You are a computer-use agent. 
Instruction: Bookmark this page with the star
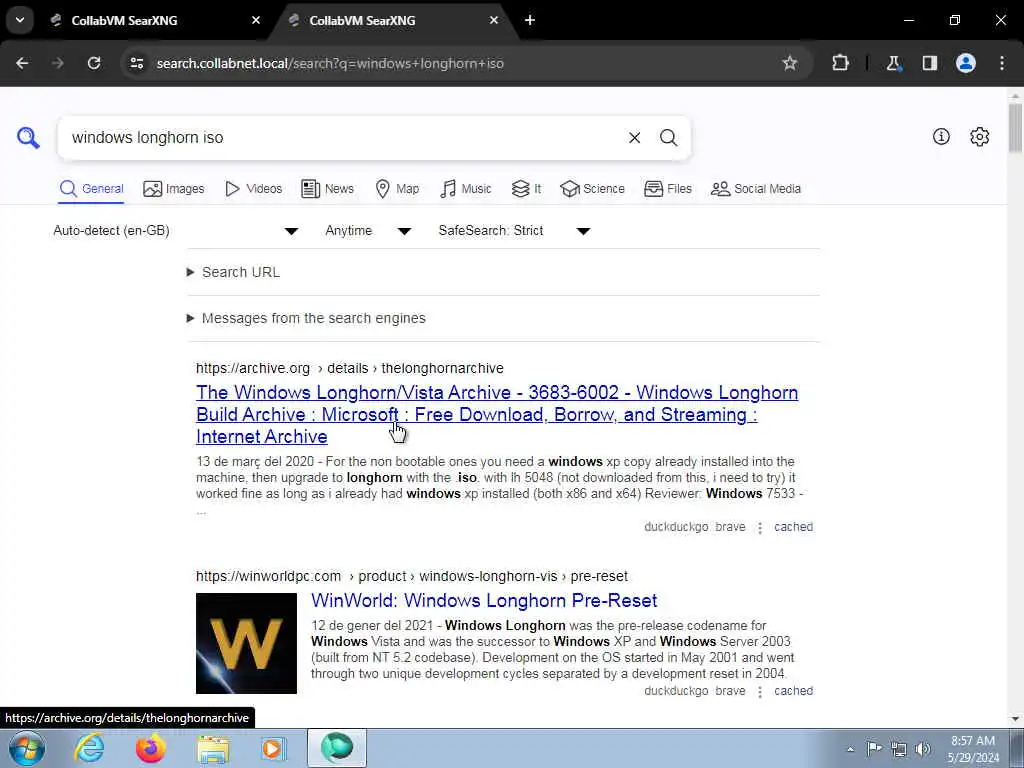click(790, 63)
